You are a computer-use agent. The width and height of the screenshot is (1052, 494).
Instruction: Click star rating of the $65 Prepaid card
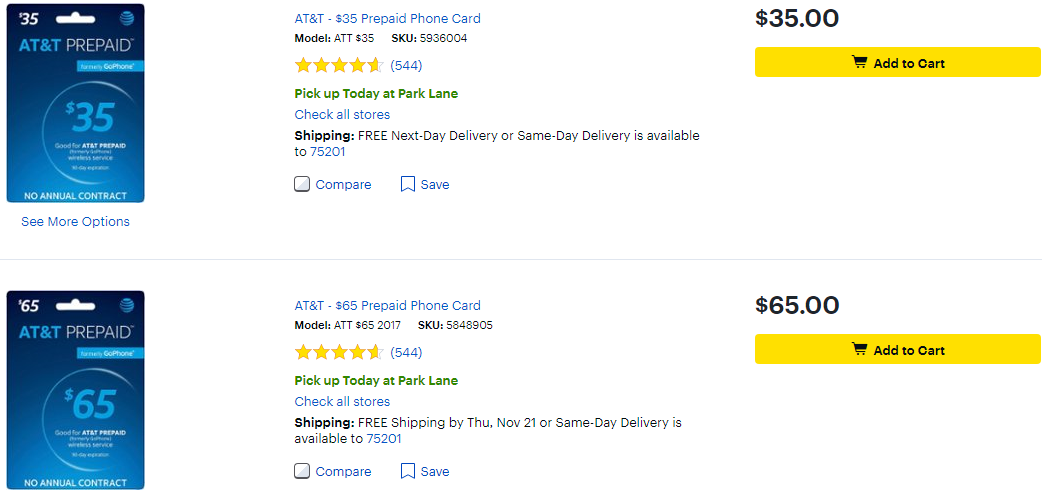point(339,352)
